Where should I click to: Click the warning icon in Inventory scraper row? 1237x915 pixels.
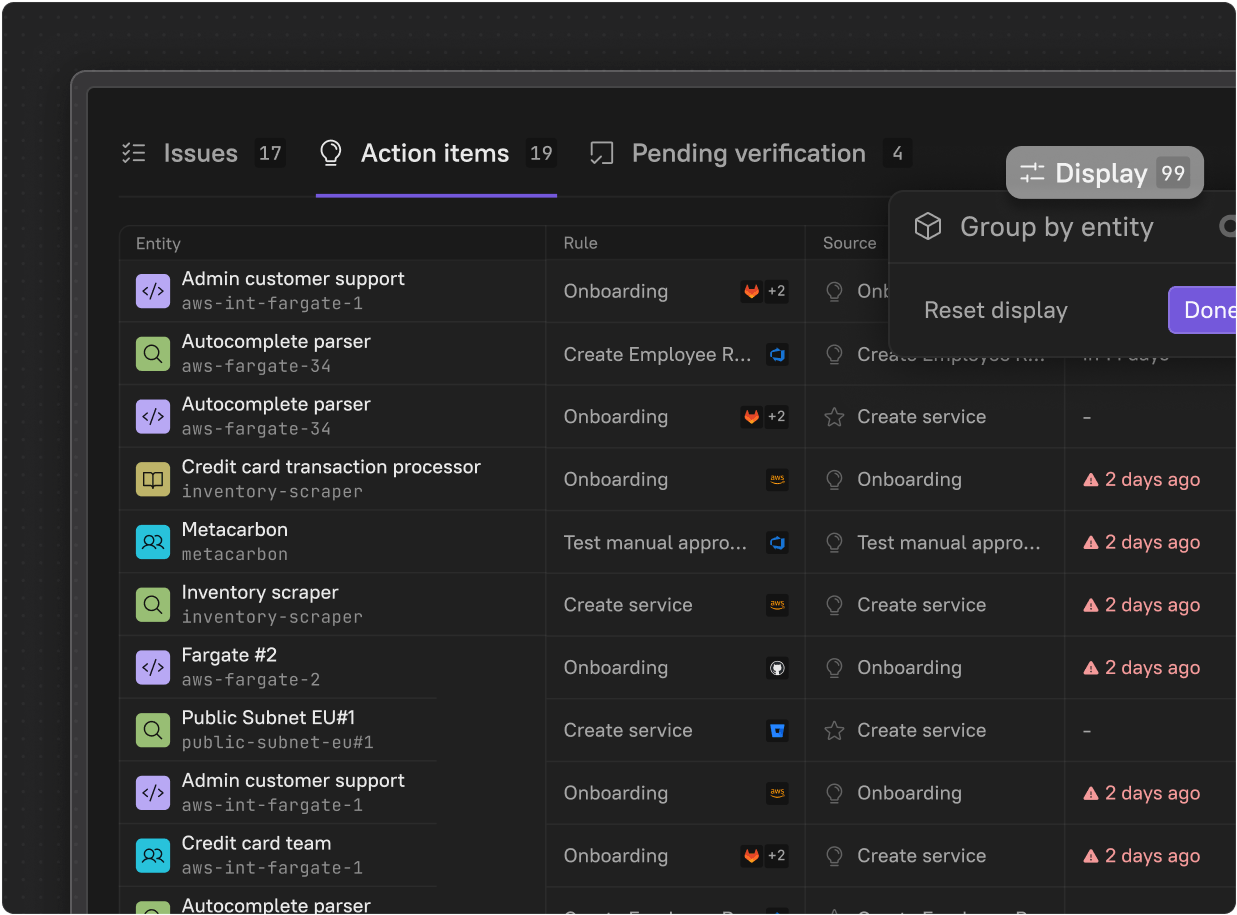point(1091,605)
